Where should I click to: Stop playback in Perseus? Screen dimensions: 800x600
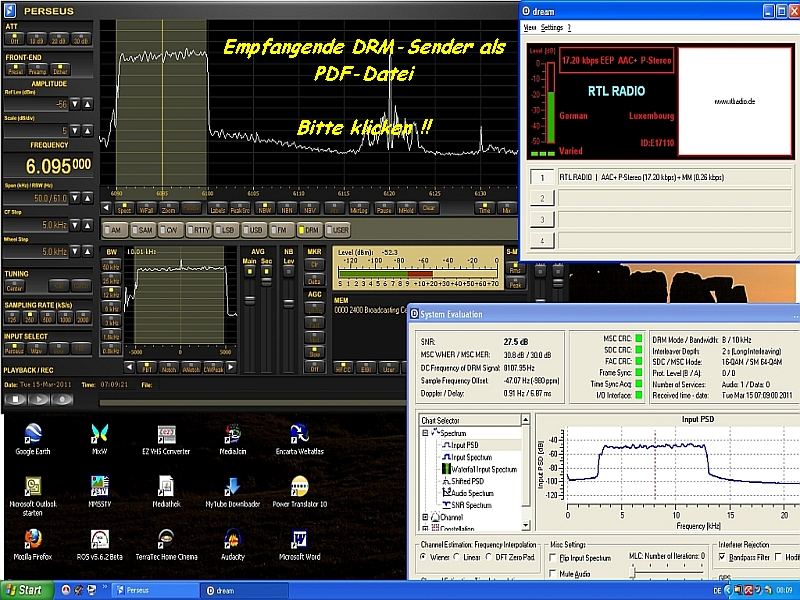click(16, 399)
